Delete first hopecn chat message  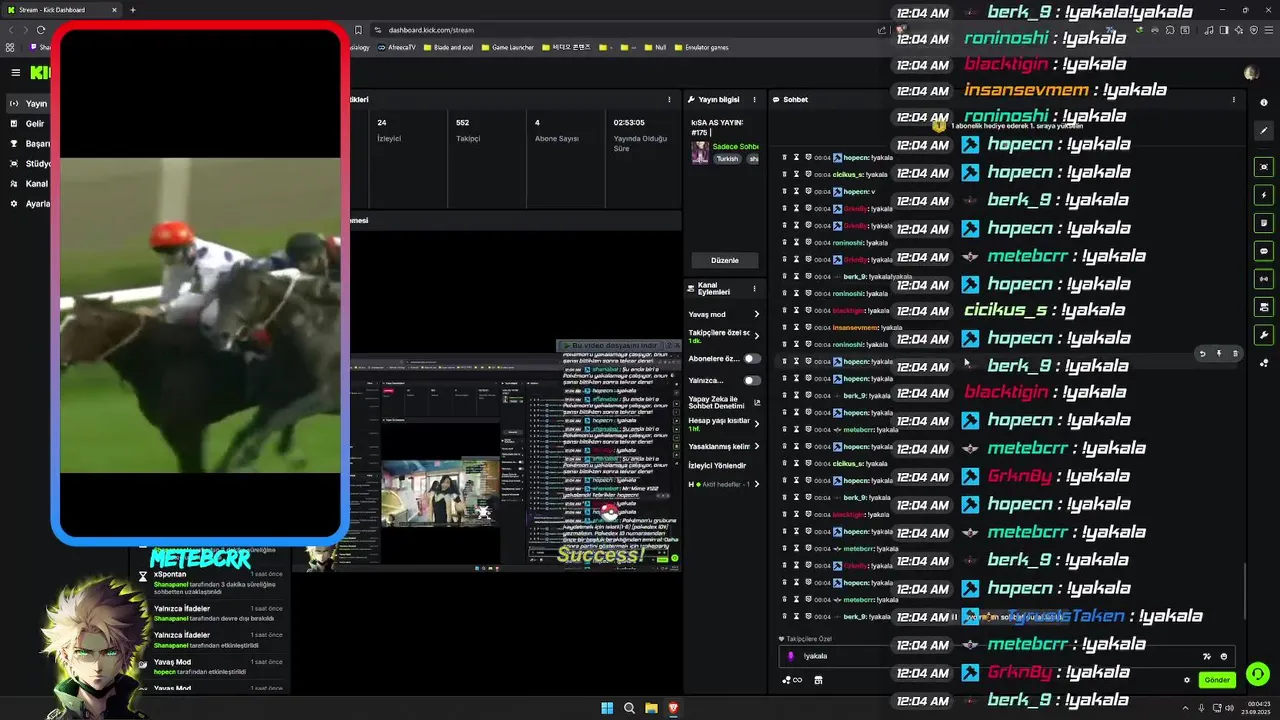[784, 158]
